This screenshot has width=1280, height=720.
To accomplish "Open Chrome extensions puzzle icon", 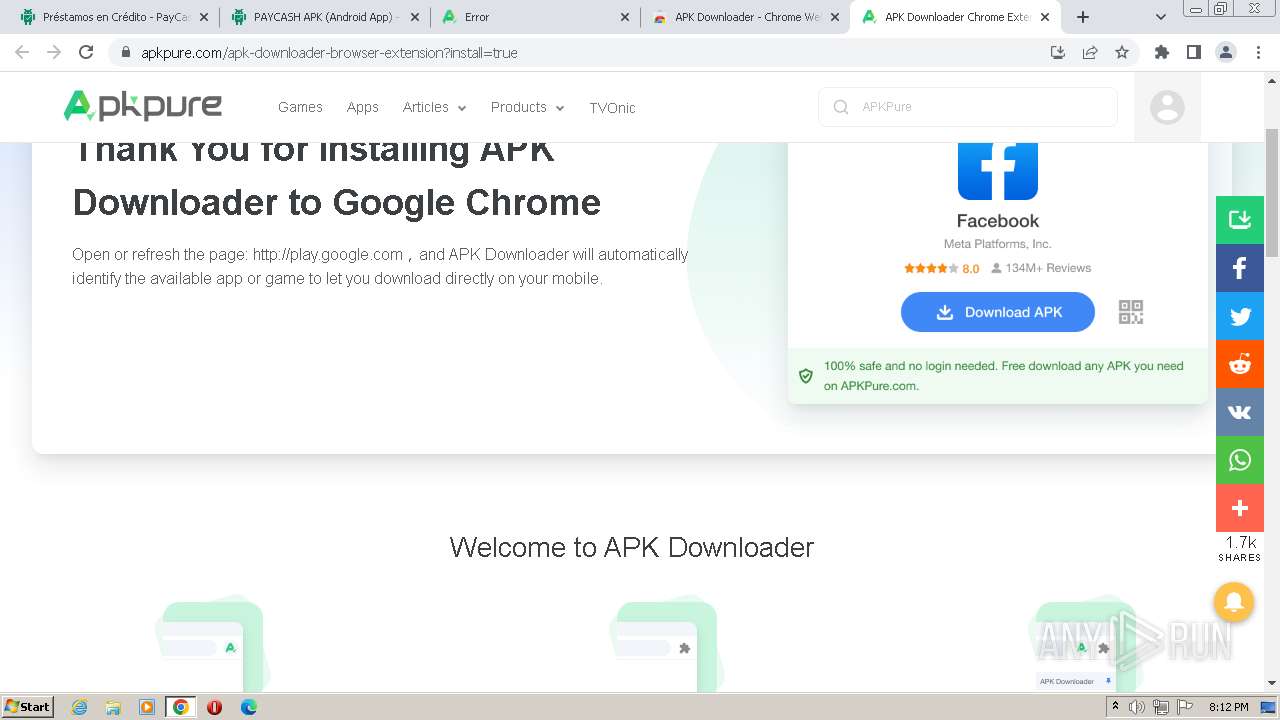I will (1162, 52).
